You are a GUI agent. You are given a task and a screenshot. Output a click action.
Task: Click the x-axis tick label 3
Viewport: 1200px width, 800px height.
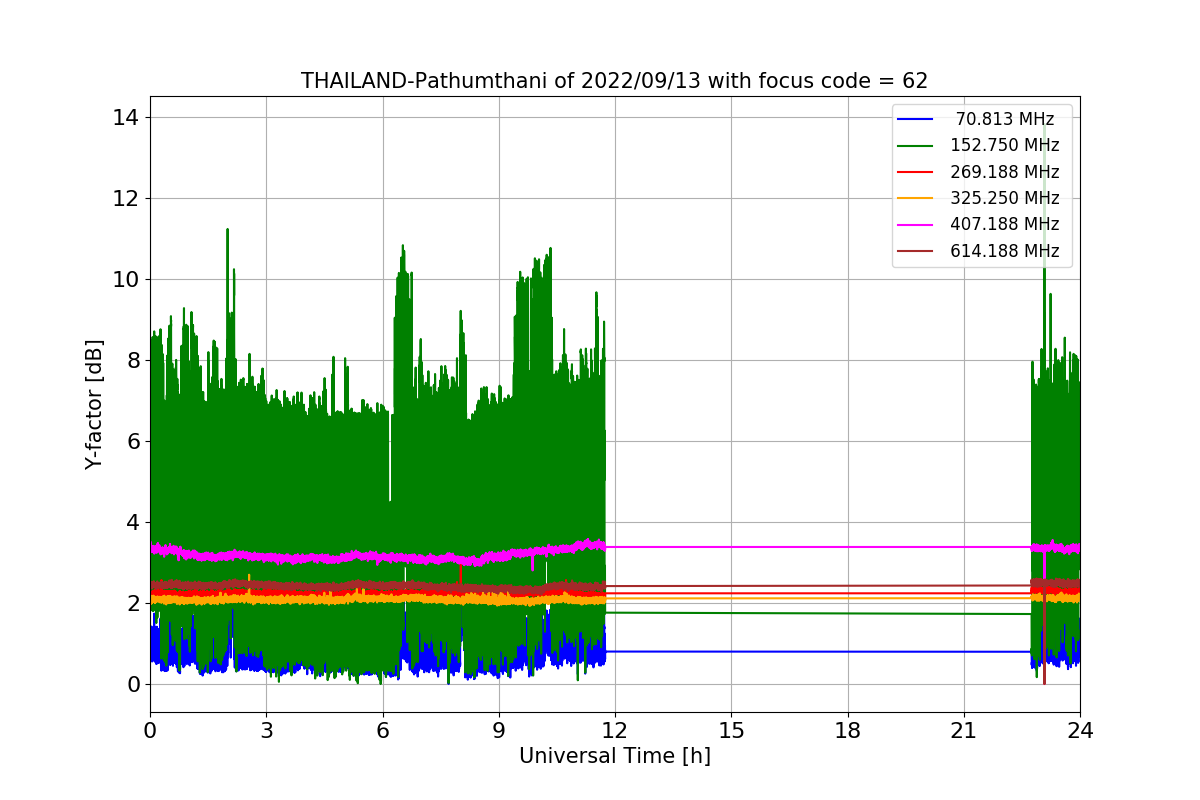click(266, 730)
